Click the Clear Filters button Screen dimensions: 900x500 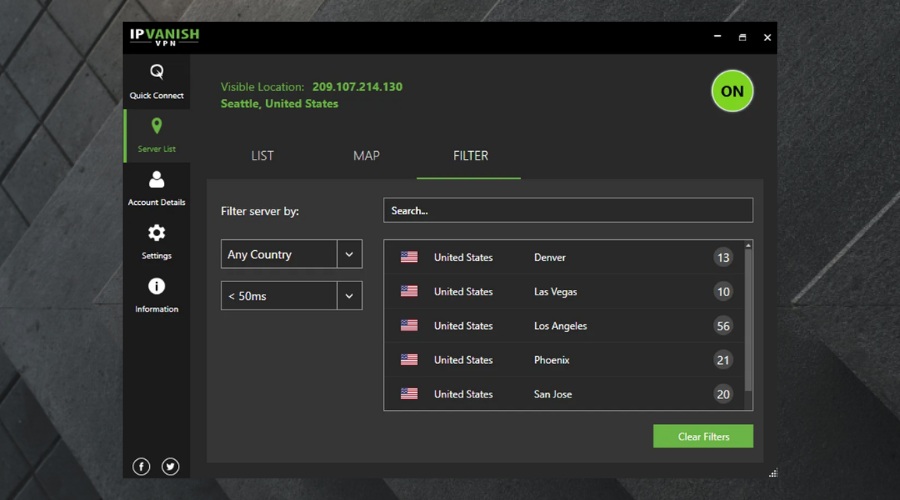pyautogui.click(x=703, y=436)
